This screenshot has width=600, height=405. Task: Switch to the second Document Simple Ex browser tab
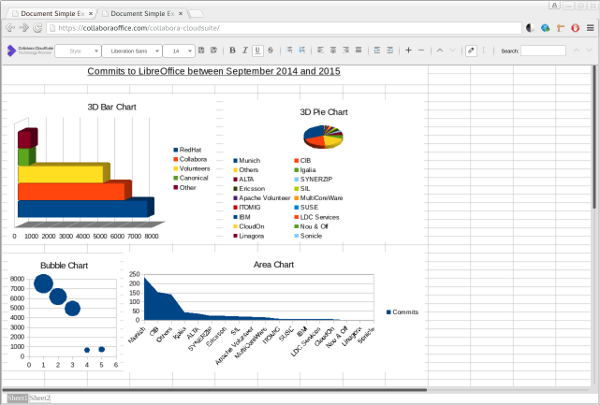(x=142, y=13)
